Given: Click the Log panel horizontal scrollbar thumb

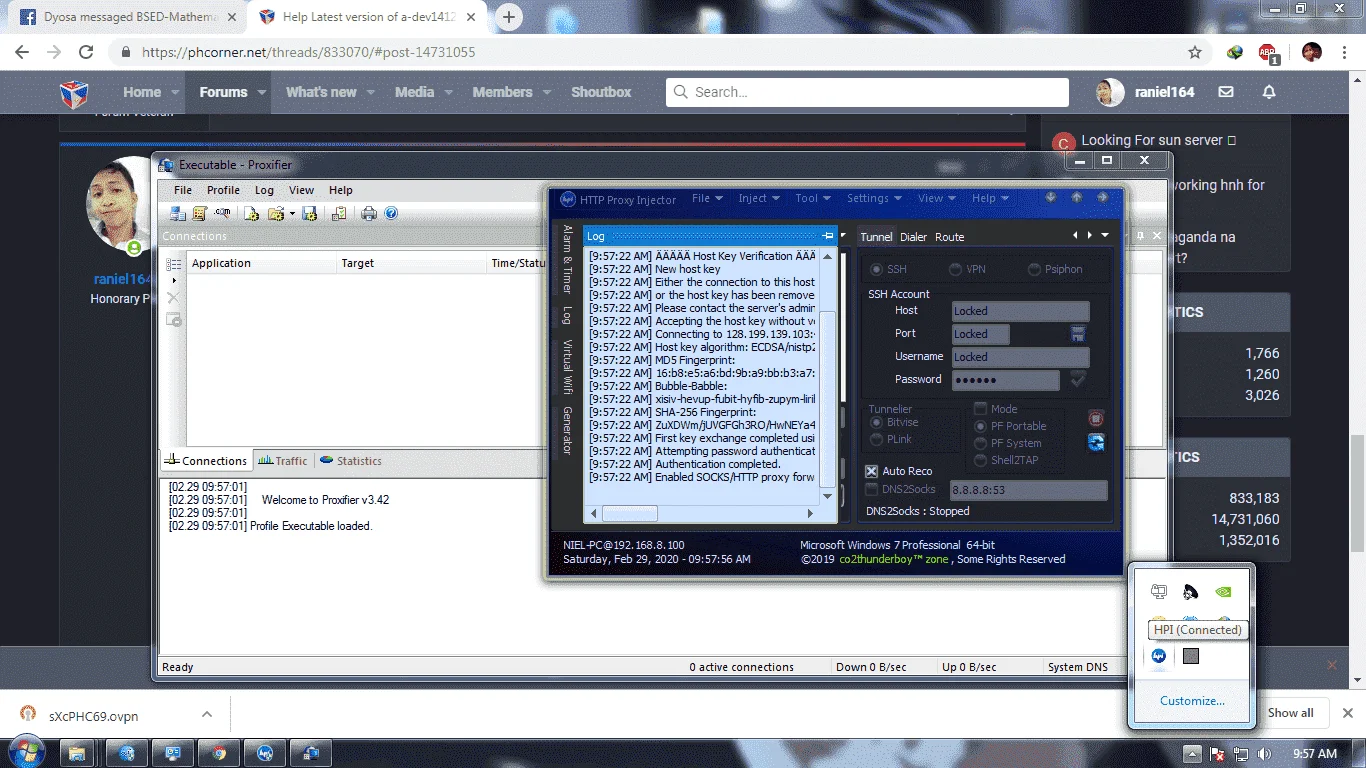Looking at the screenshot, I should click(x=629, y=513).
